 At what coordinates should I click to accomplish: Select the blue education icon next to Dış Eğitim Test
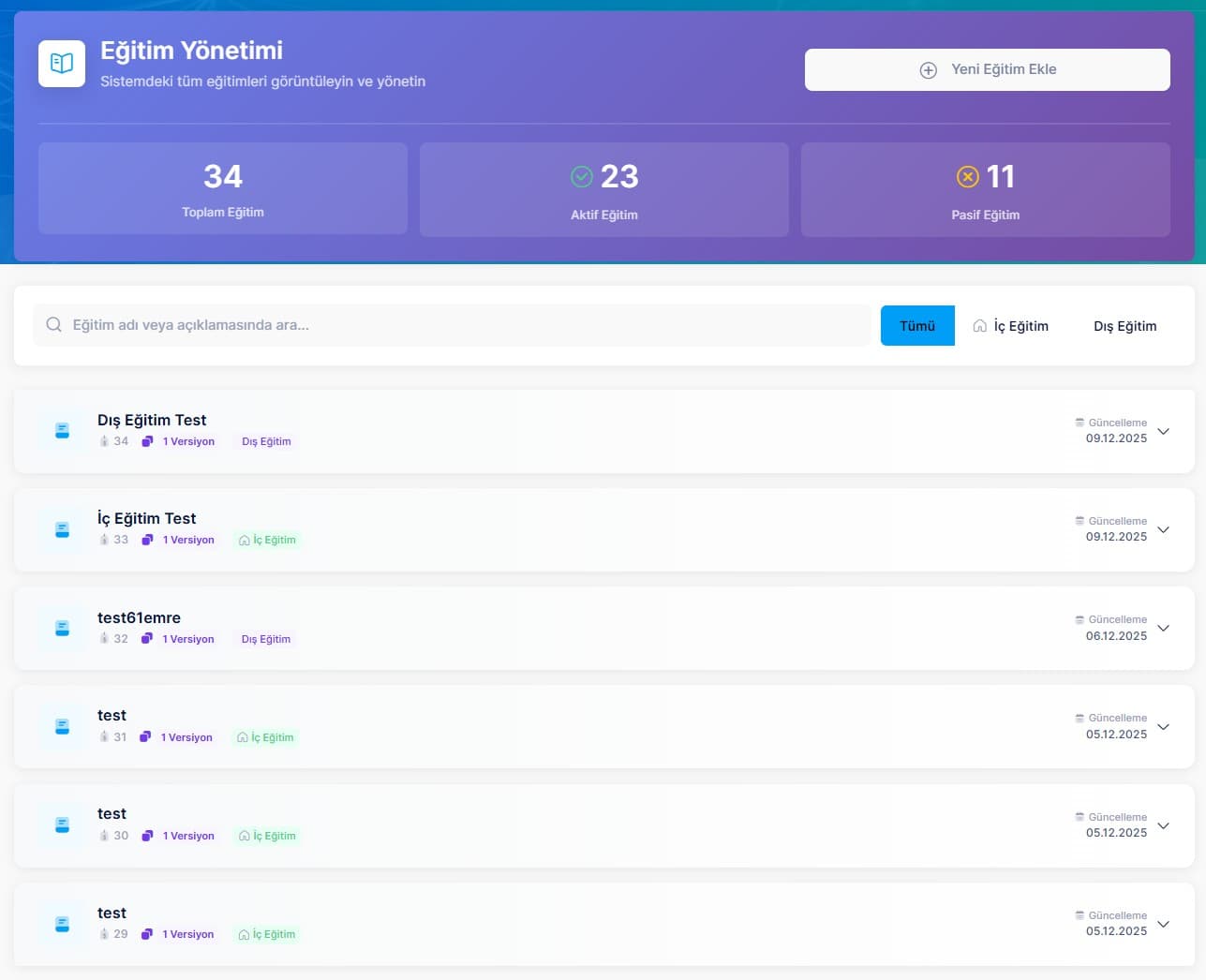click(61, 430)
